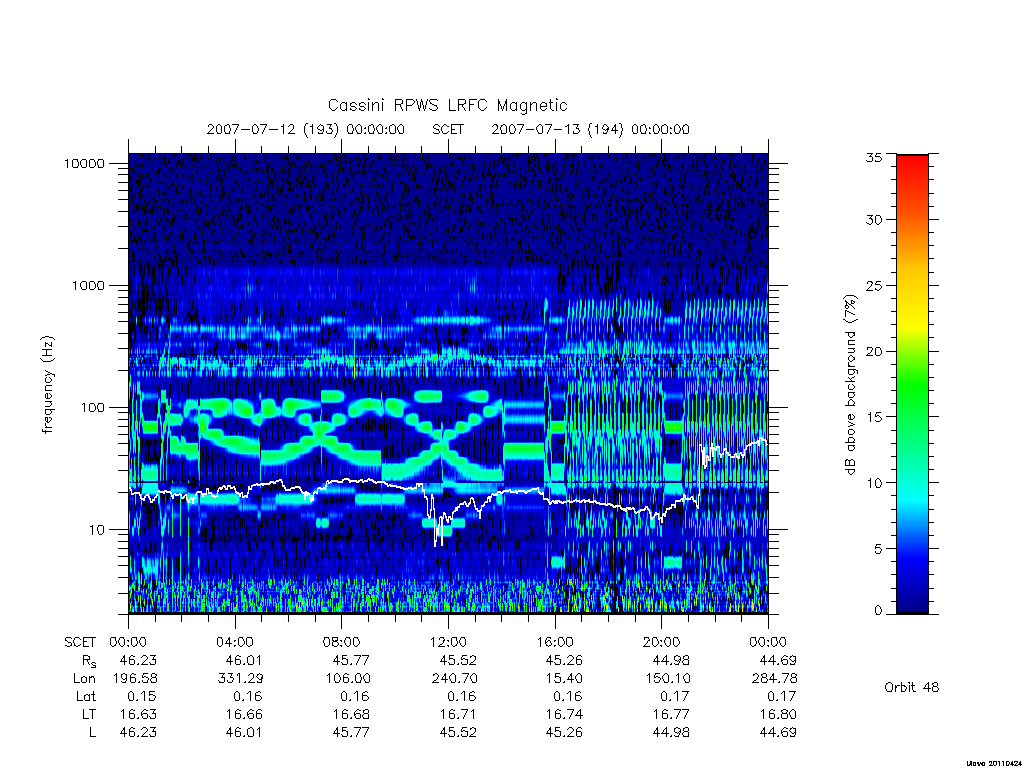This screenshot has height=768, width=1024.
Task: Select the 'frequency (Hz)' axis label
Action: coord(48,385)
